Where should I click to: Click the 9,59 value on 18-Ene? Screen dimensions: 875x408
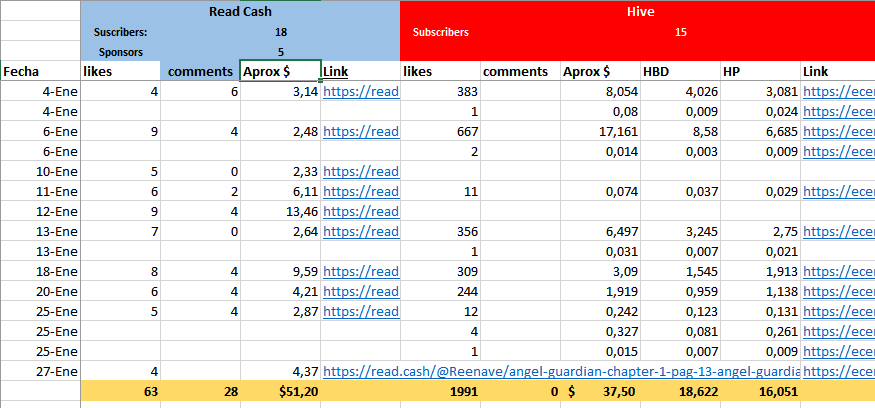[281, 271]
